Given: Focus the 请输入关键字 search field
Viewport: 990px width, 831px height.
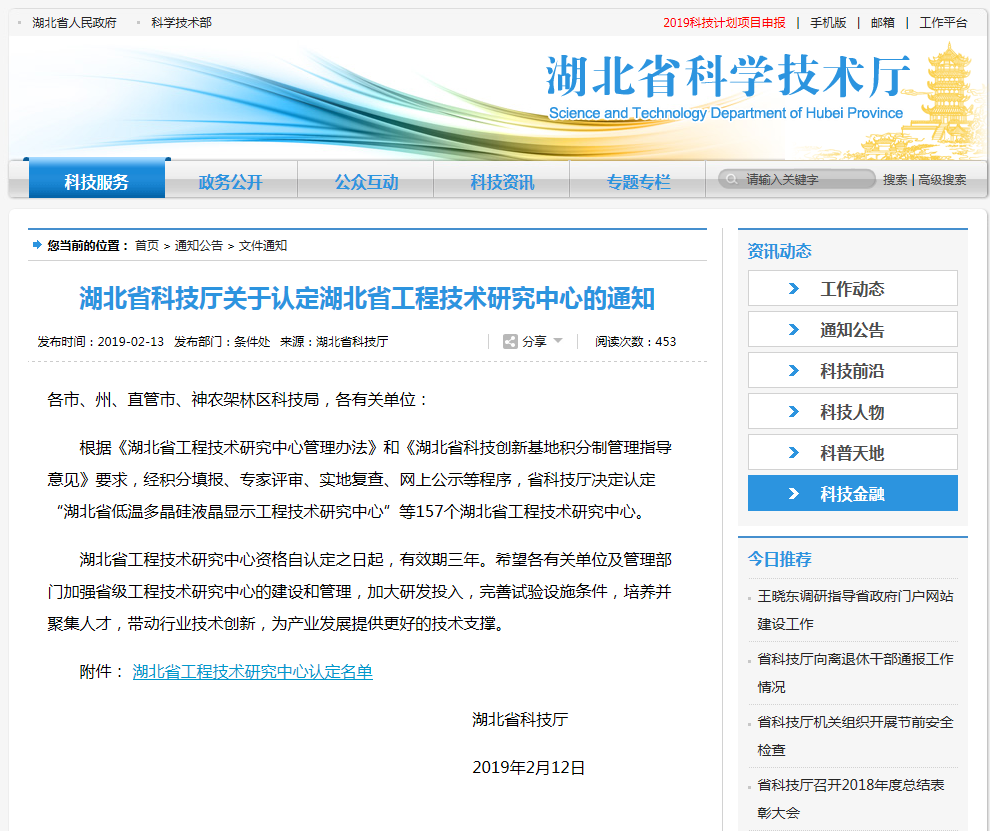Looking at the screenshot, I should (797, 179).
